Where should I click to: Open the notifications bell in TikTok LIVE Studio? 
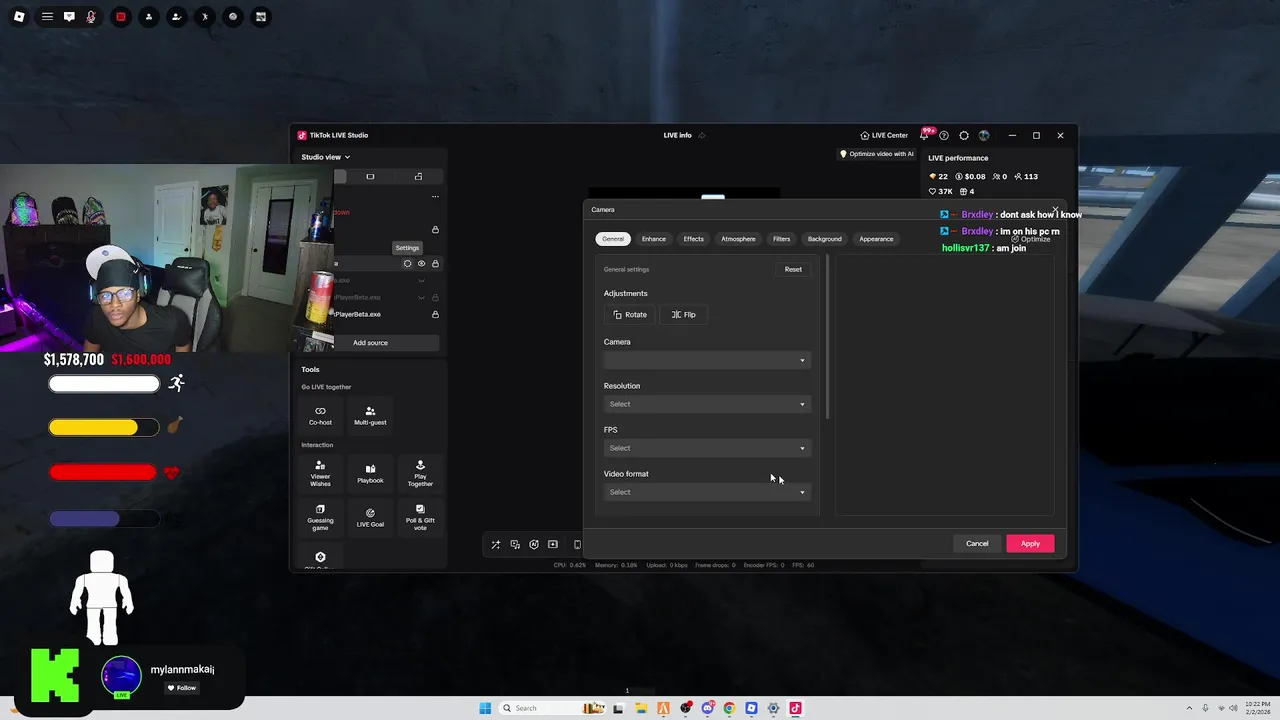click(924, 135)
